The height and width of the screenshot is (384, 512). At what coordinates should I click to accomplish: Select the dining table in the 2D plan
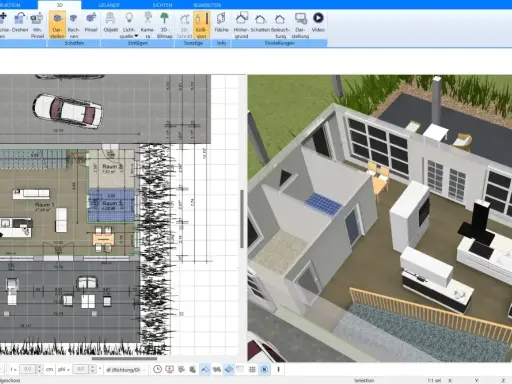(x=103, y=239)
